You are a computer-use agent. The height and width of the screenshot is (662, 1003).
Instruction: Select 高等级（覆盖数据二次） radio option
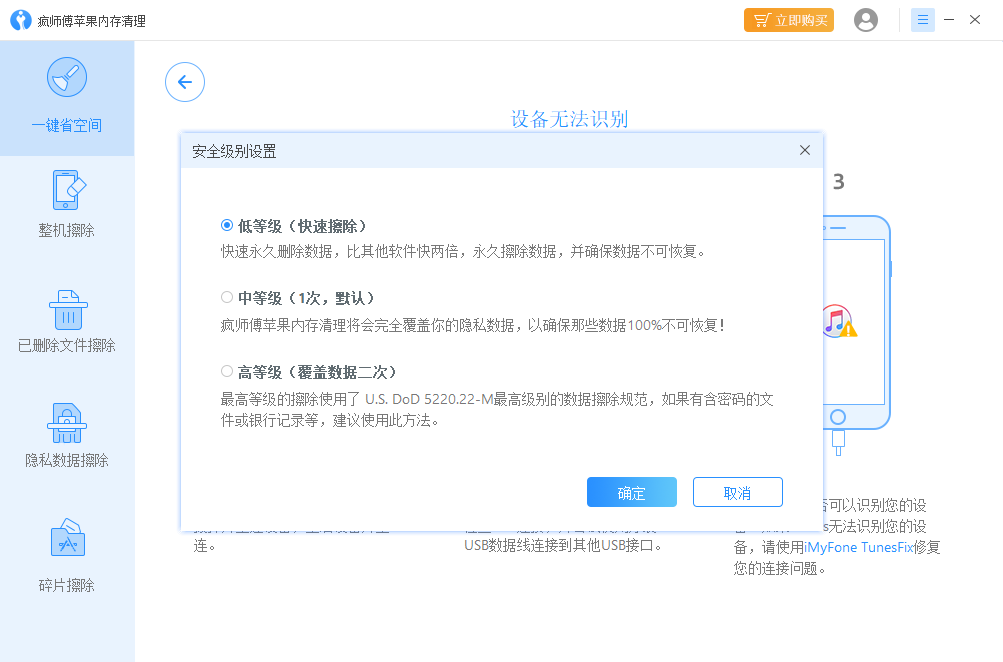coord(226,371)
